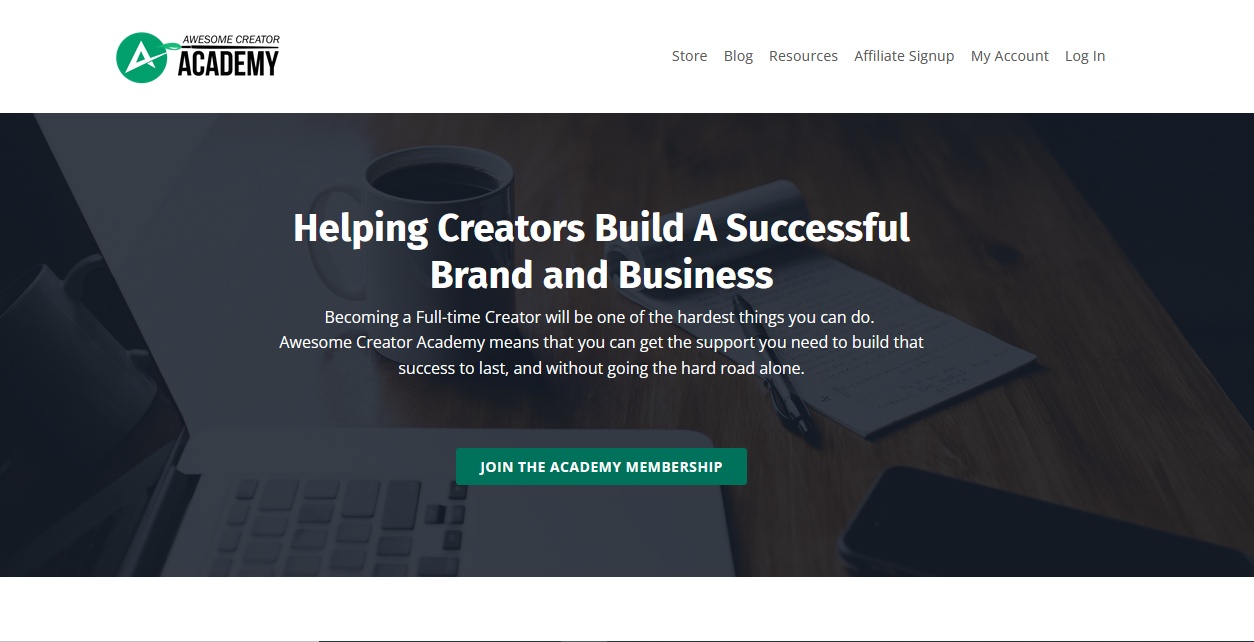The image size is (1254, 642).
Task: Open the Affiliate Signup link
Action: pyautogui.click(x=904, y=56)
